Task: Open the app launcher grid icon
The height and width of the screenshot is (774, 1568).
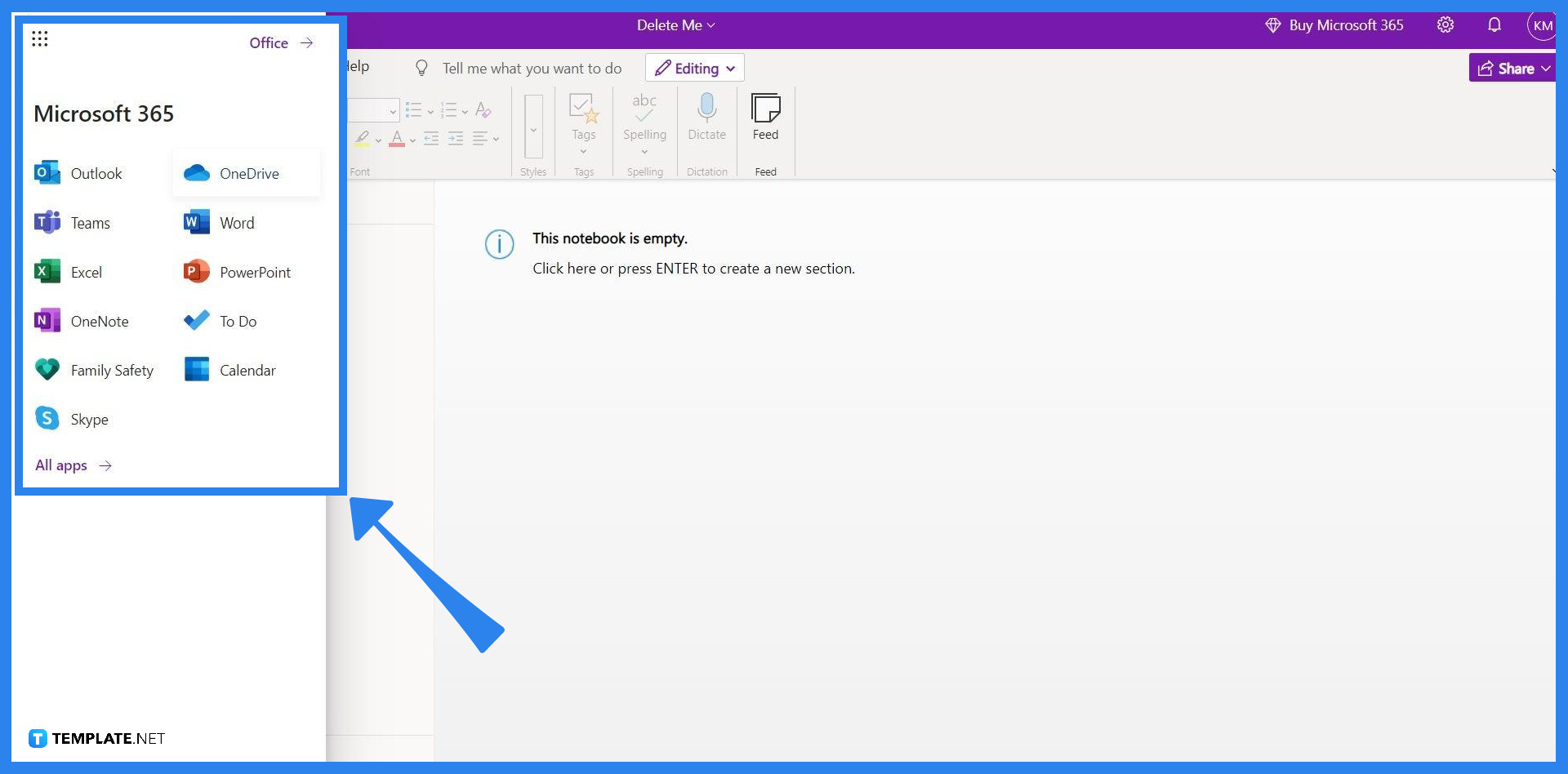Action: point(39,38)
